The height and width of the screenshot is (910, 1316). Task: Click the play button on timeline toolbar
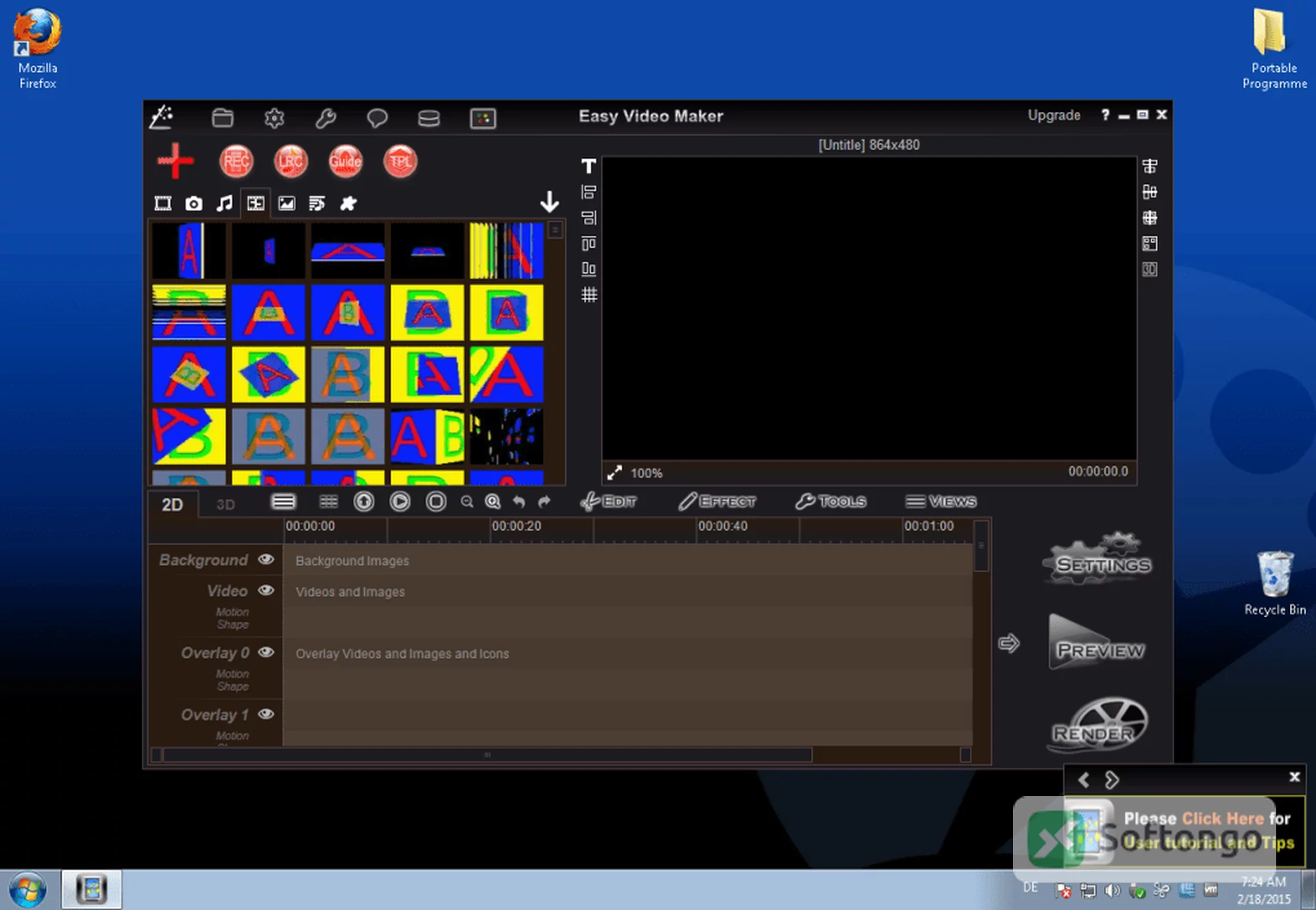[400, 502]
